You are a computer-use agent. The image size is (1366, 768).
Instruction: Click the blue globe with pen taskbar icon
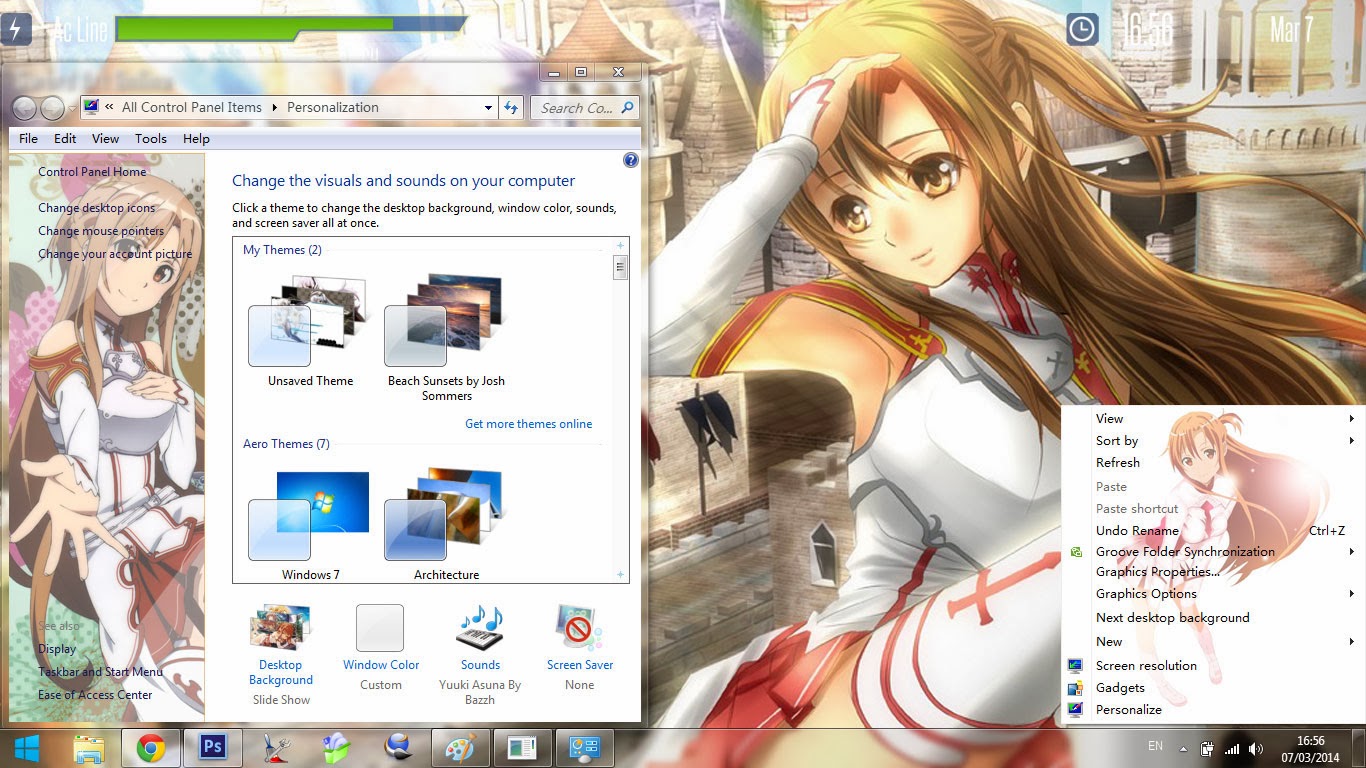[399, 748]
